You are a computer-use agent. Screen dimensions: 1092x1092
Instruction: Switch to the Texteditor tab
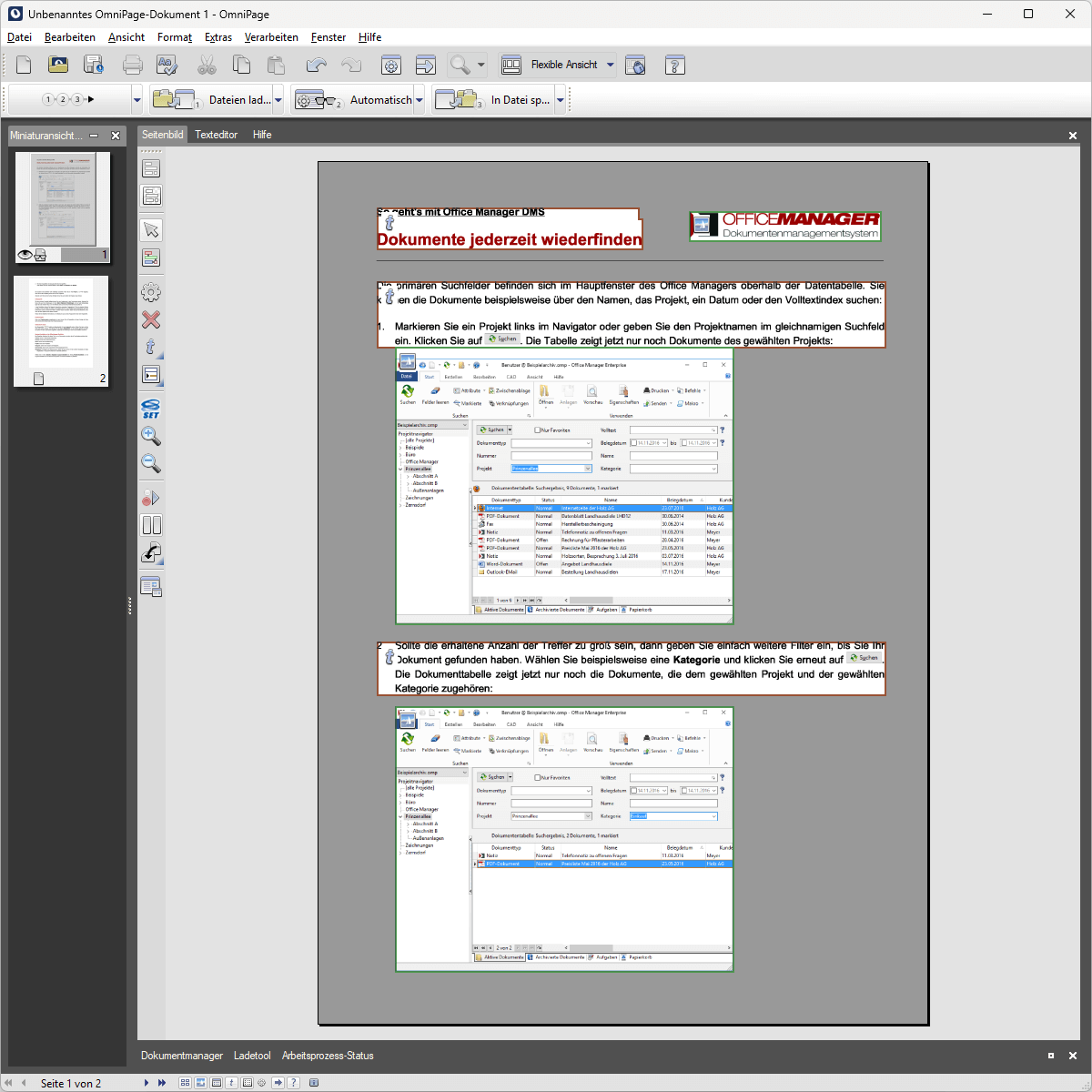pos(216,135)
